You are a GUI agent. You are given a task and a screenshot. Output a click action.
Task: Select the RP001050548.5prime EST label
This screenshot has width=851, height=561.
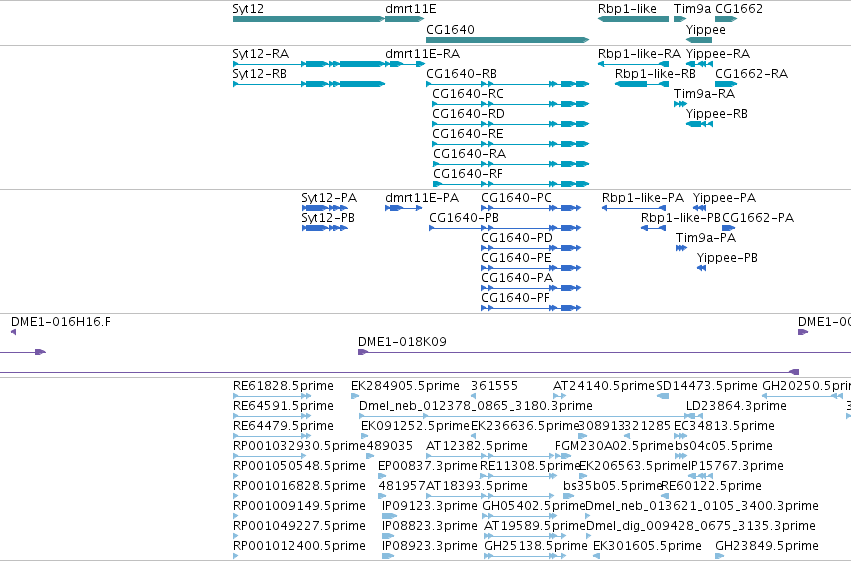tap(299, 467)
